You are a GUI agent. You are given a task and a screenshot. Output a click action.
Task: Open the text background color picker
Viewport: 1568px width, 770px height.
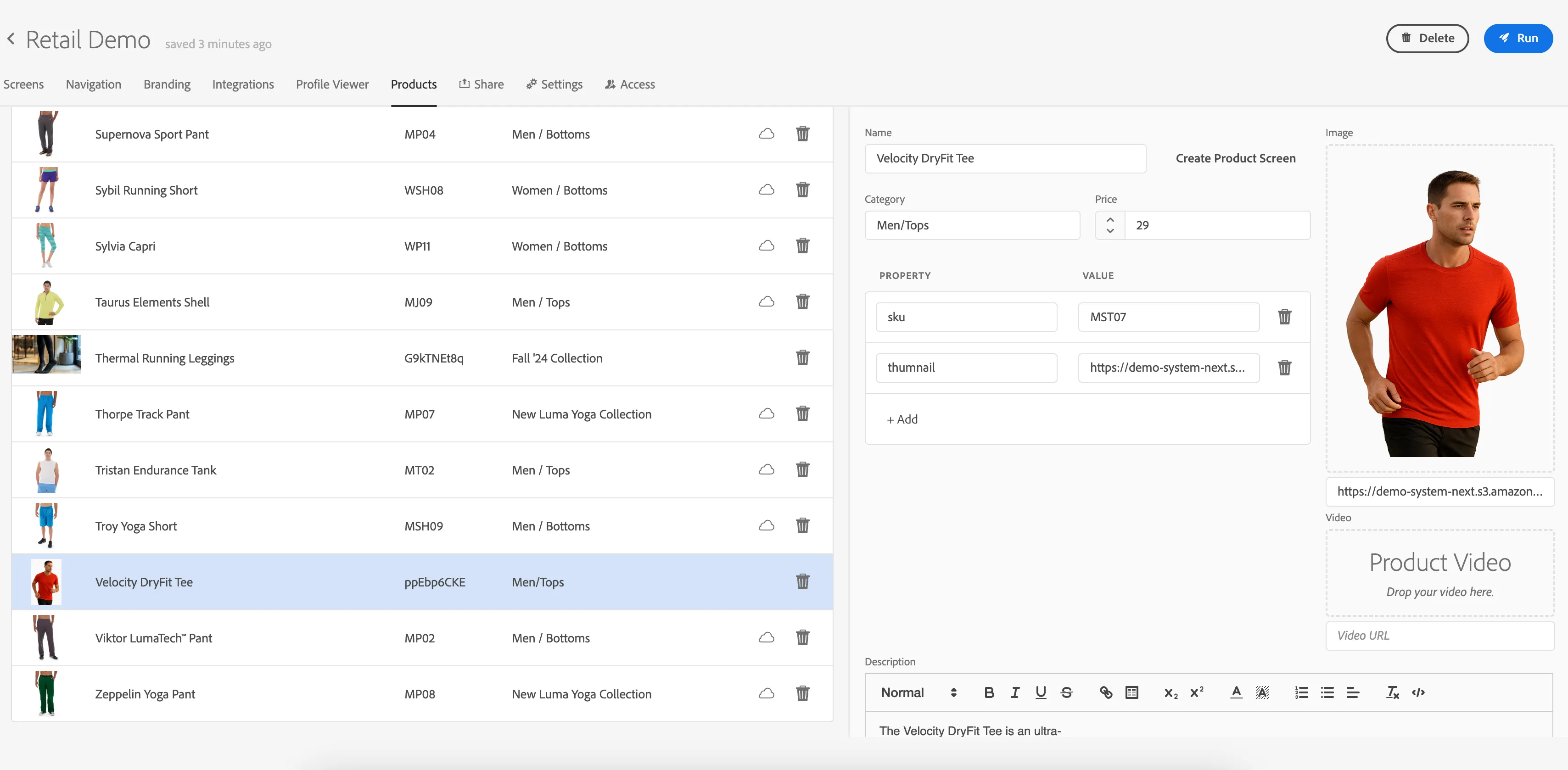(x=1262, y=693)
